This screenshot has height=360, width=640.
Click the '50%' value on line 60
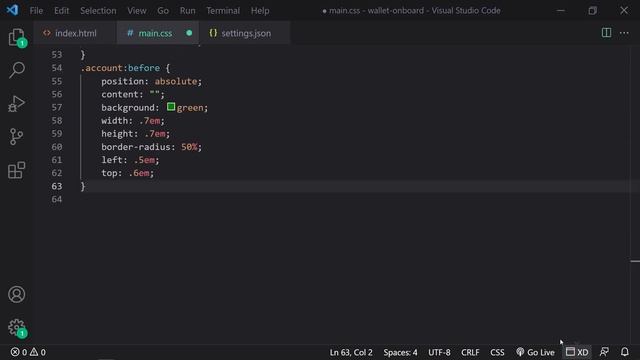189,147
